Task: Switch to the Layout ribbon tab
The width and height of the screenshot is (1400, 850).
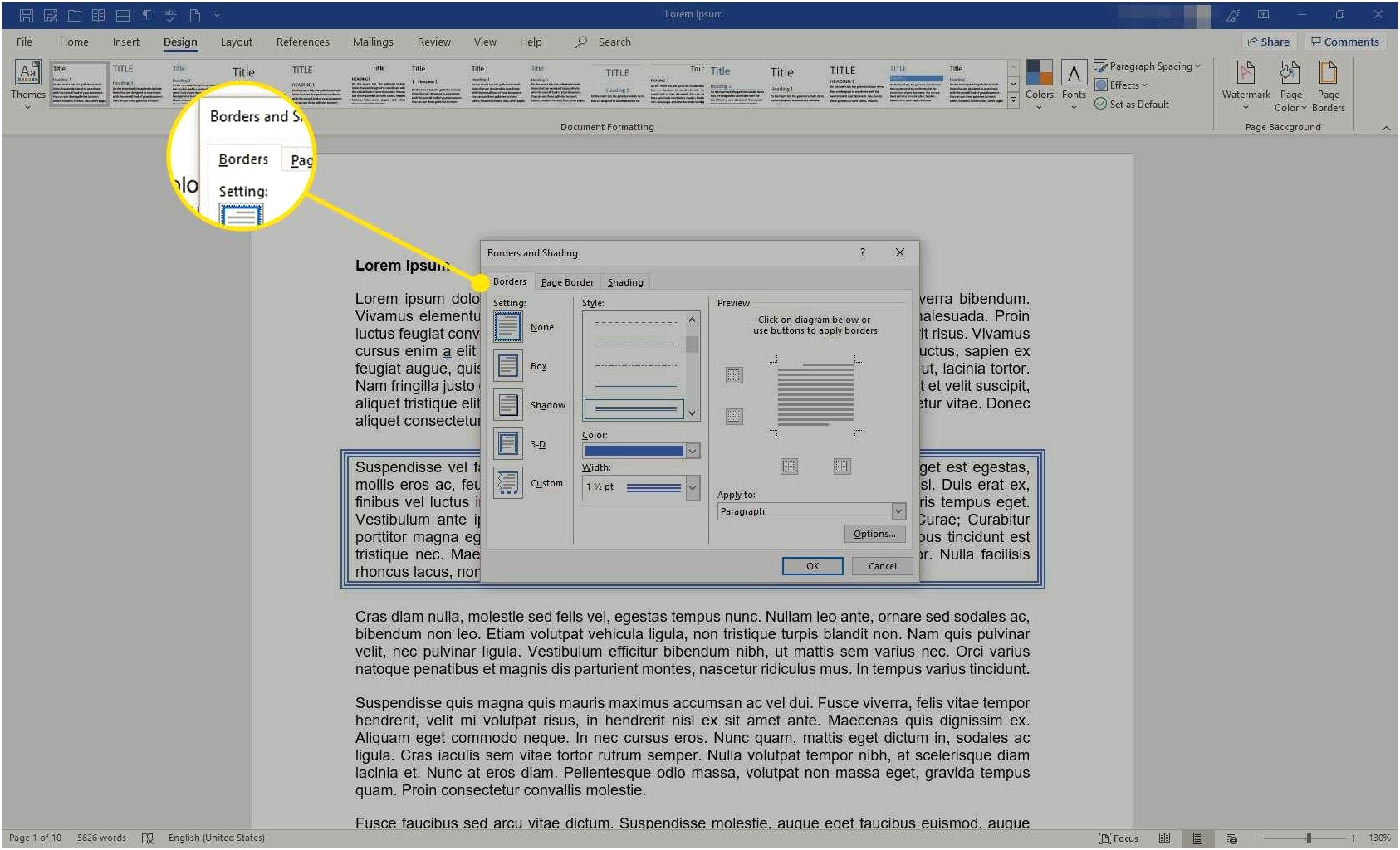Action: (237, 42)
